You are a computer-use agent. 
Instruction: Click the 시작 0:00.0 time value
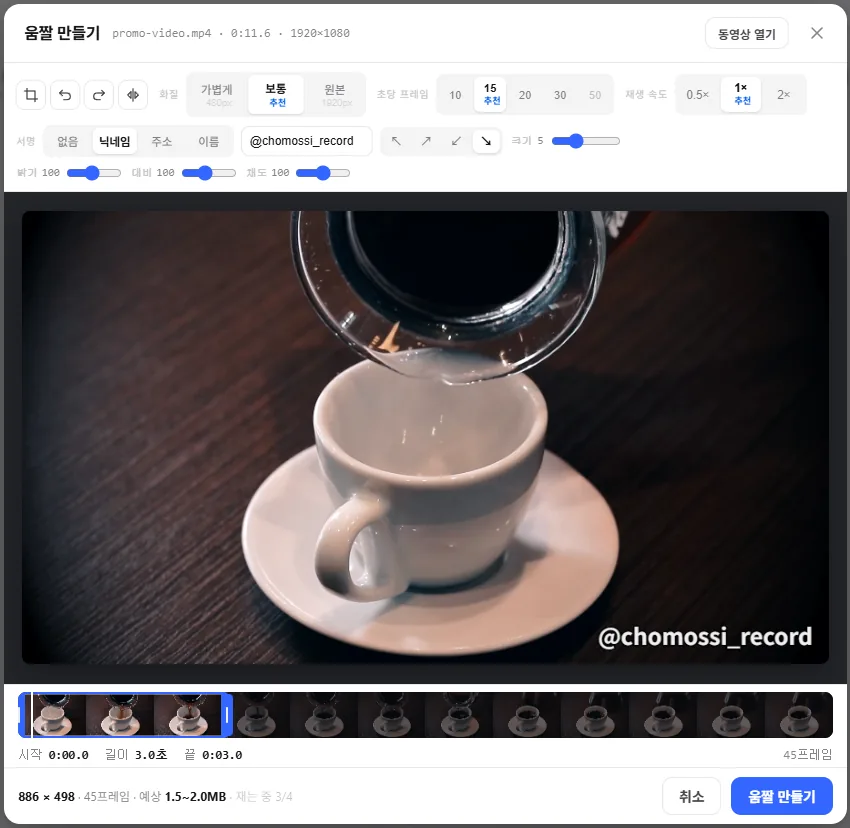pos(68,755)
